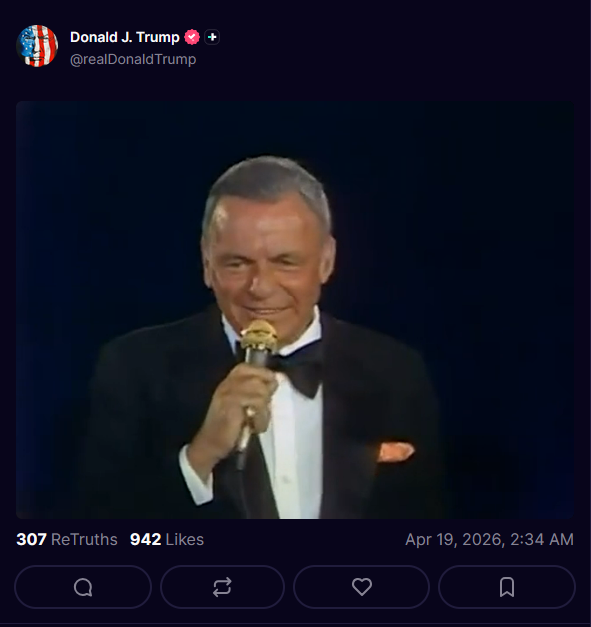591x627 pixels.
Task: Click the word ReTruths under the video
Action: click(84, 539)
